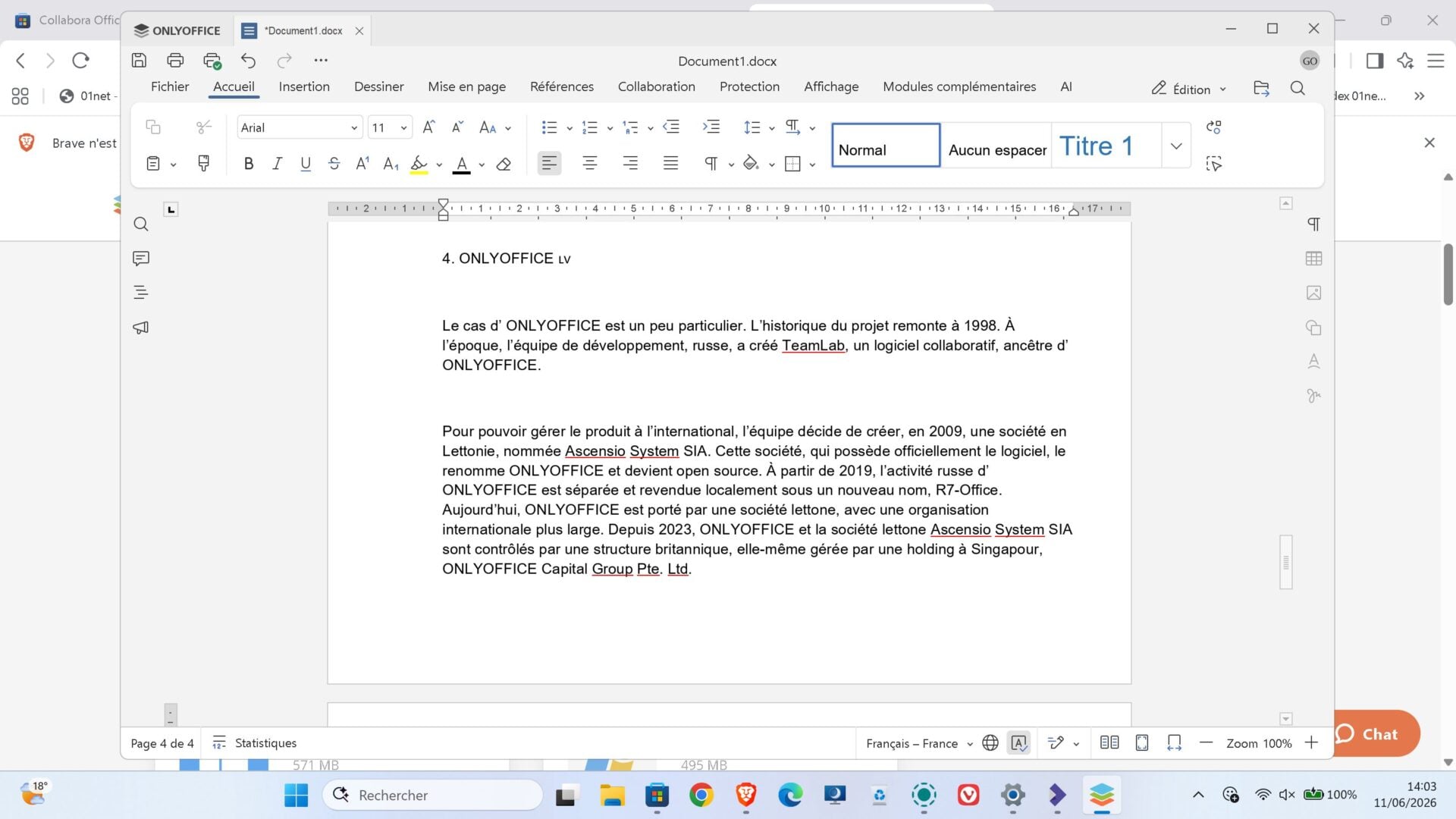Toggle fit to width view

click(x=1175, y=743)
